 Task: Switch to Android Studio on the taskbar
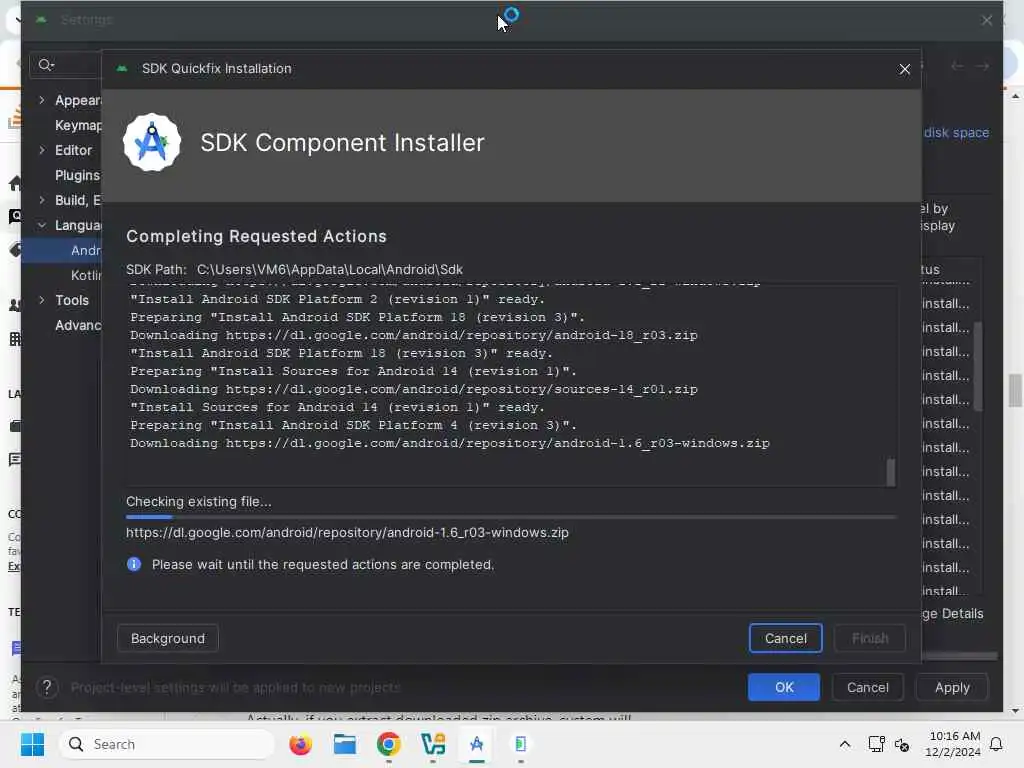477,744
